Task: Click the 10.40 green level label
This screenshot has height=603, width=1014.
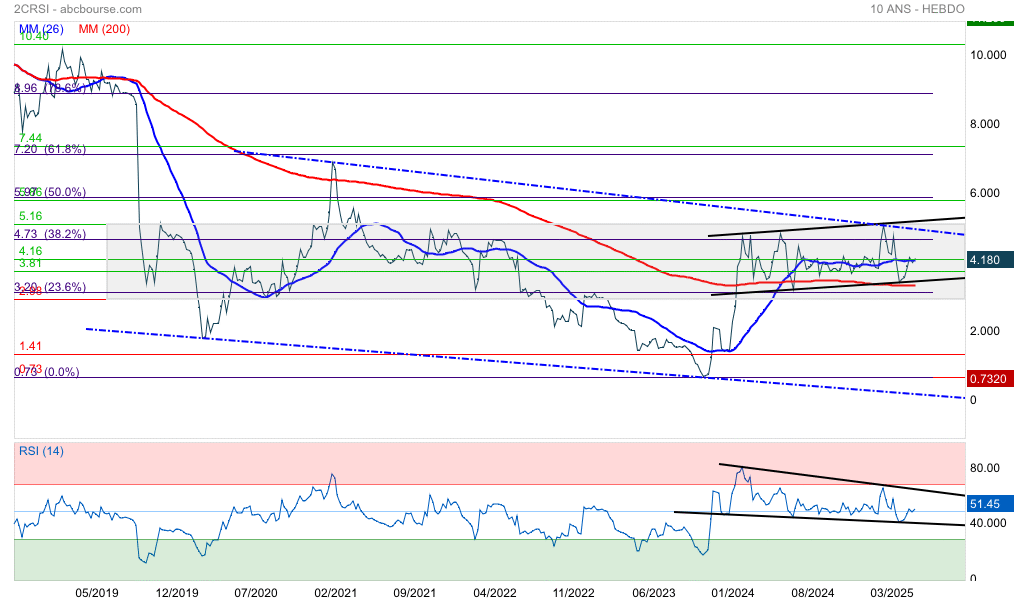Action: click(x=34, y=36)
